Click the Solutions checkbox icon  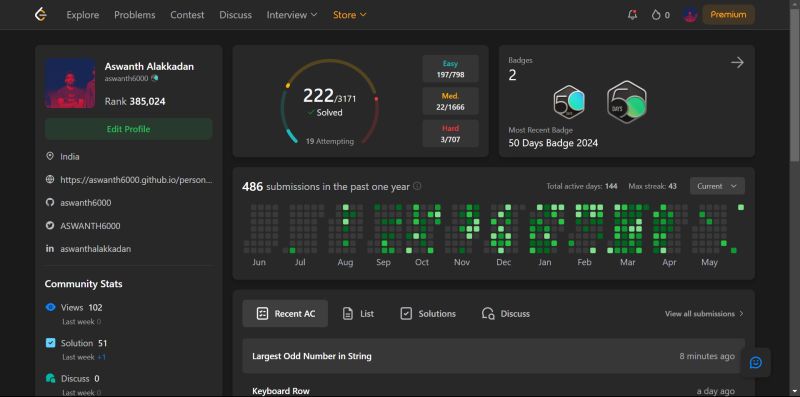click(x=406, y=313)
